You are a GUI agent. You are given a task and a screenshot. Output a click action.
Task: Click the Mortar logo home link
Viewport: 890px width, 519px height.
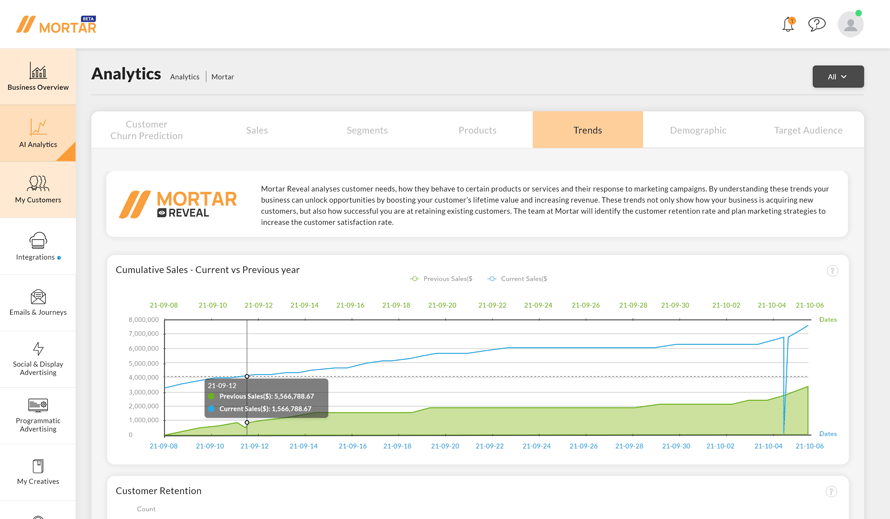click(56, 25)
